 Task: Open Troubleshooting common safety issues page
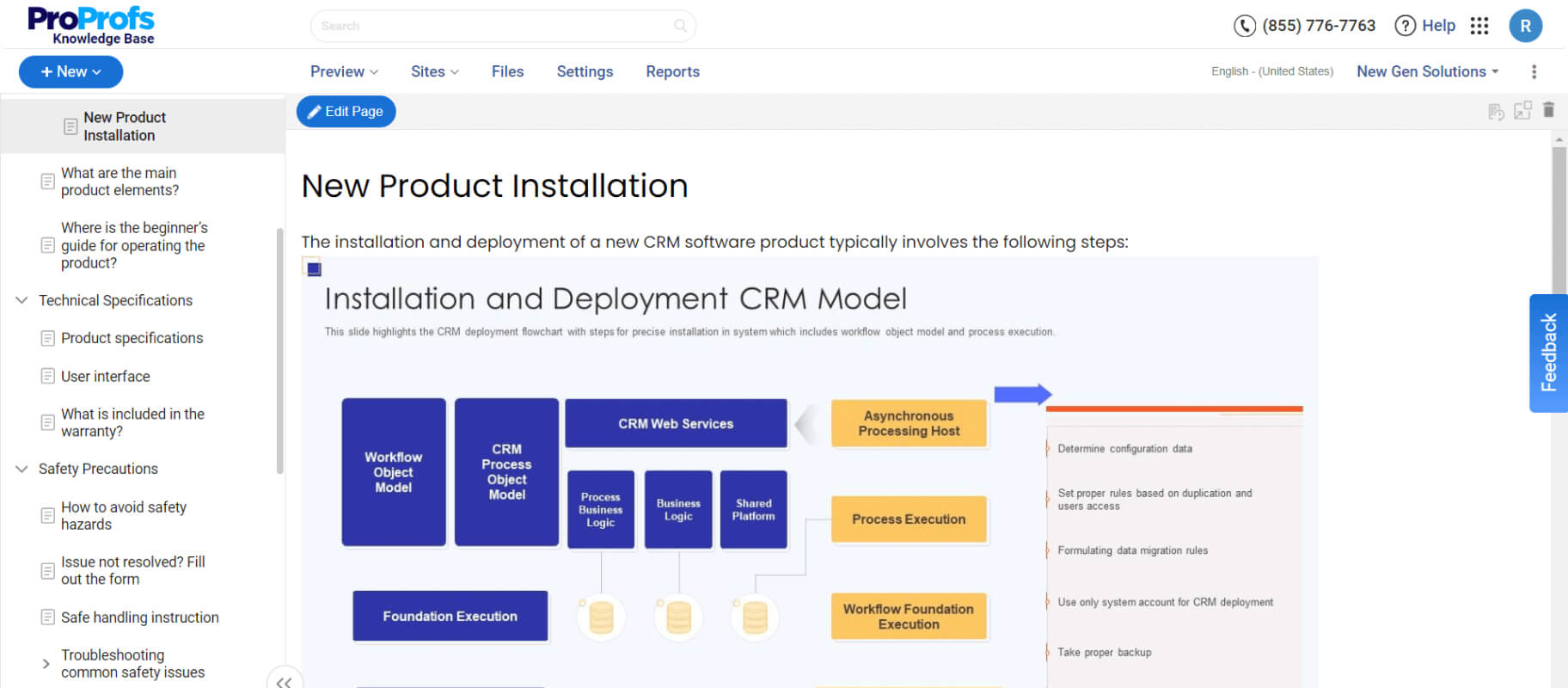(x=132, y=663)
